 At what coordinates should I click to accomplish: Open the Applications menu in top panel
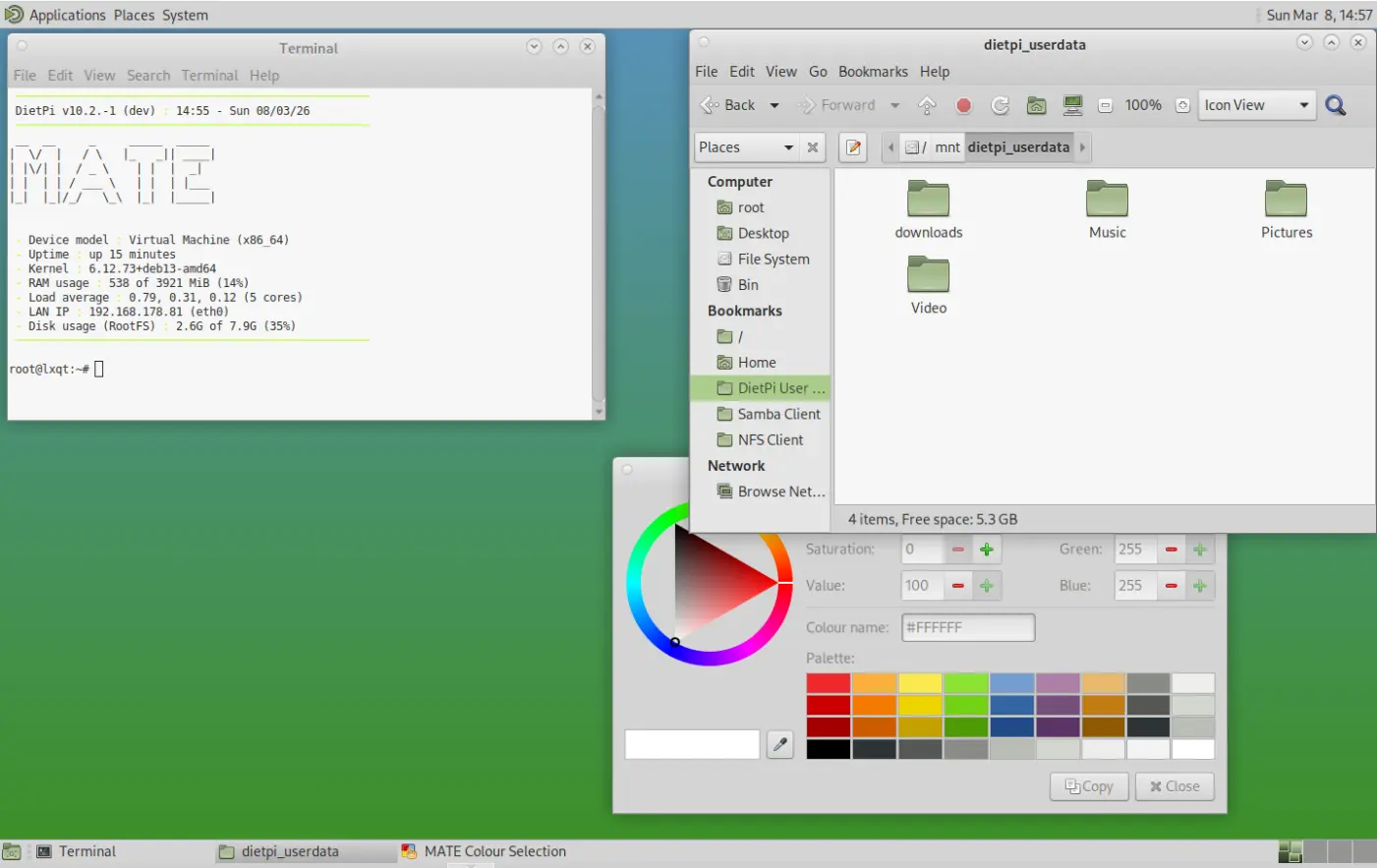click(67, 15)
